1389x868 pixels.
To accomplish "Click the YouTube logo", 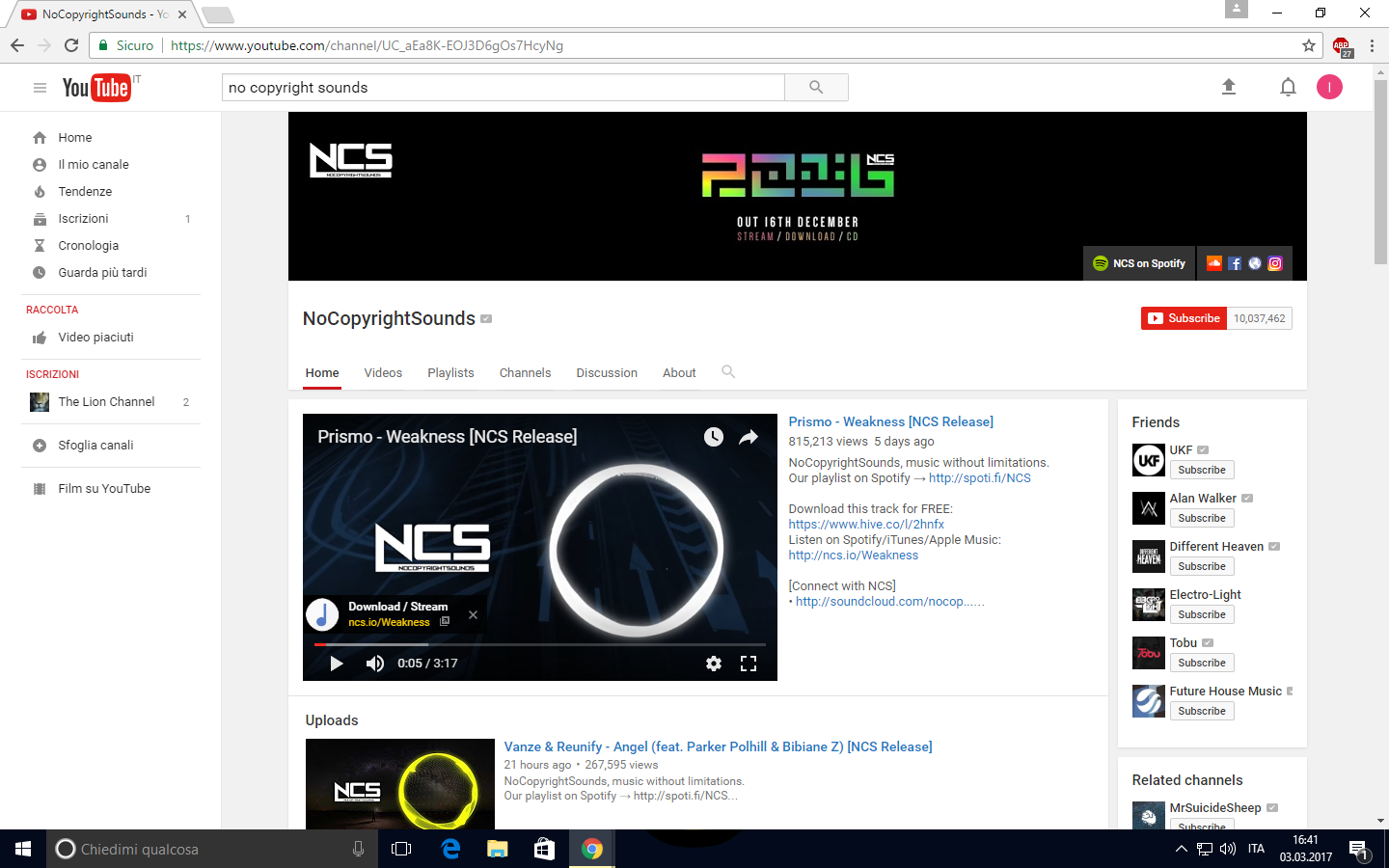I will pos(96,88).
